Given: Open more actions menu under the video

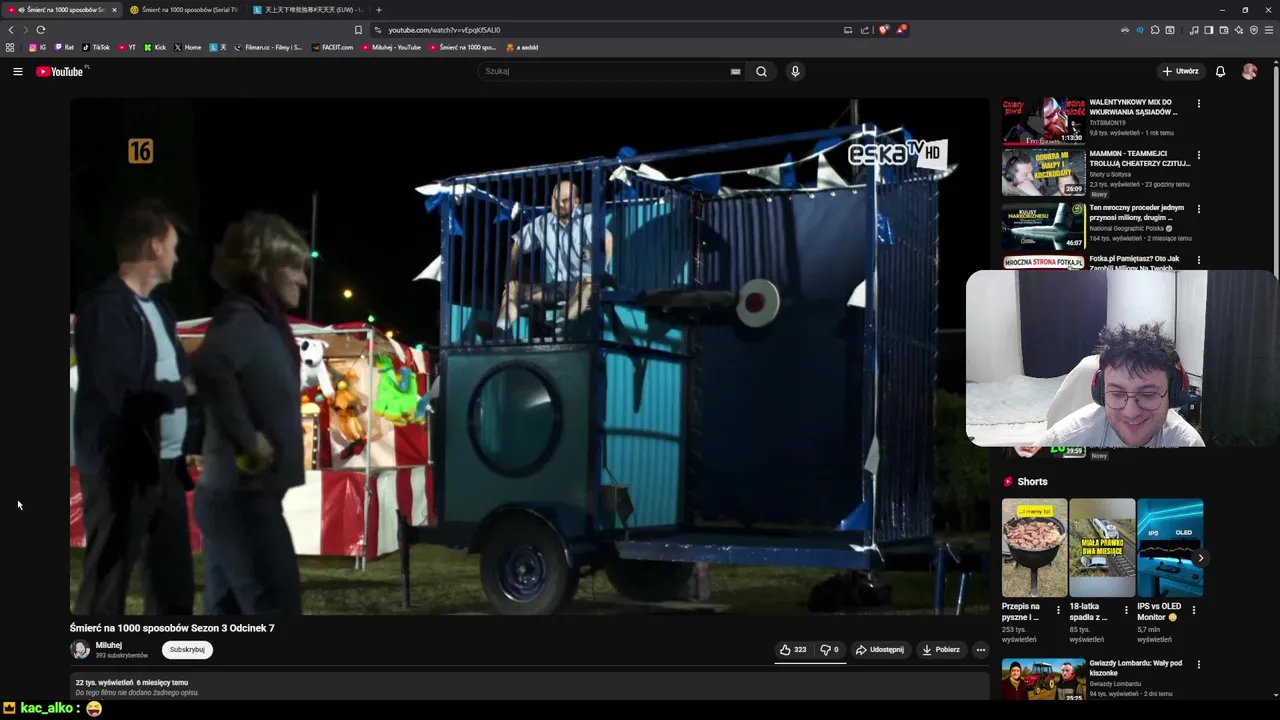Looking at the screenshot, I should coord(980,649).
